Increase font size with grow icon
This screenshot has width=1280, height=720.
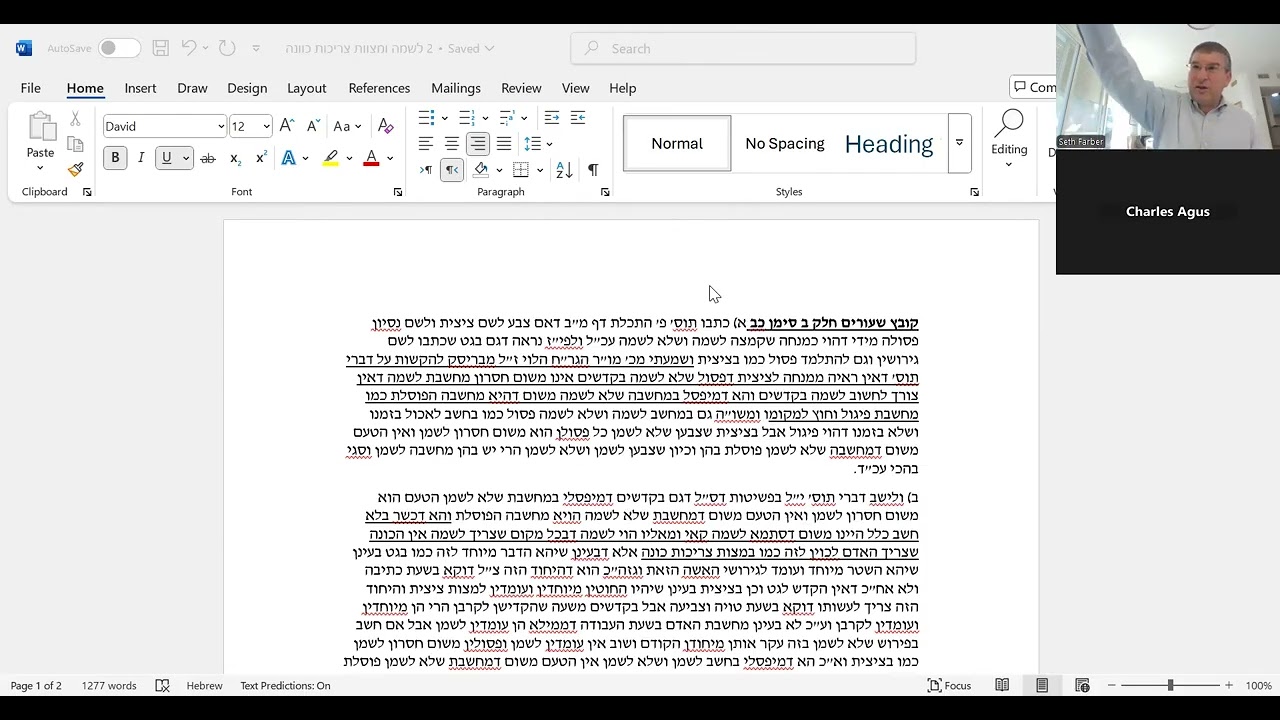[x=287, y=126]
